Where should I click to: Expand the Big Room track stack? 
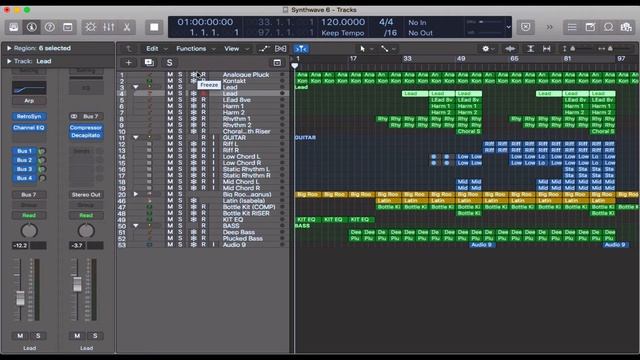[136, 194]
